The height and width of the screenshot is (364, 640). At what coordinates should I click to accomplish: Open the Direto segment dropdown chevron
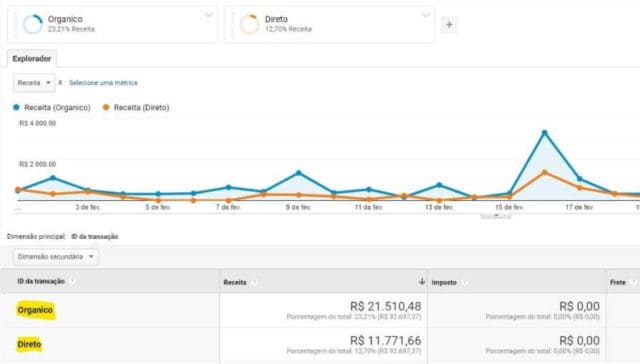[426, 16]
